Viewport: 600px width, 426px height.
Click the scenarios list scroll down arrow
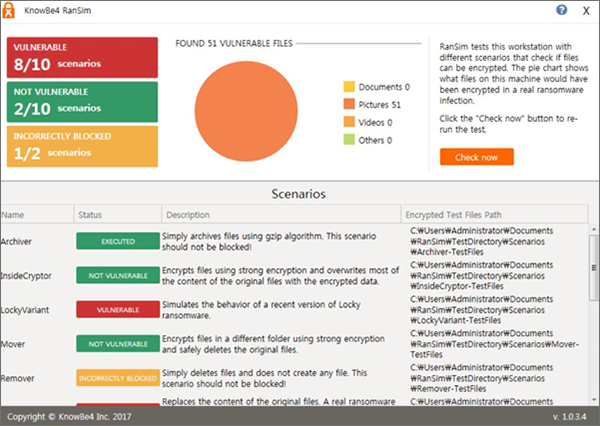tap(594, 400)
